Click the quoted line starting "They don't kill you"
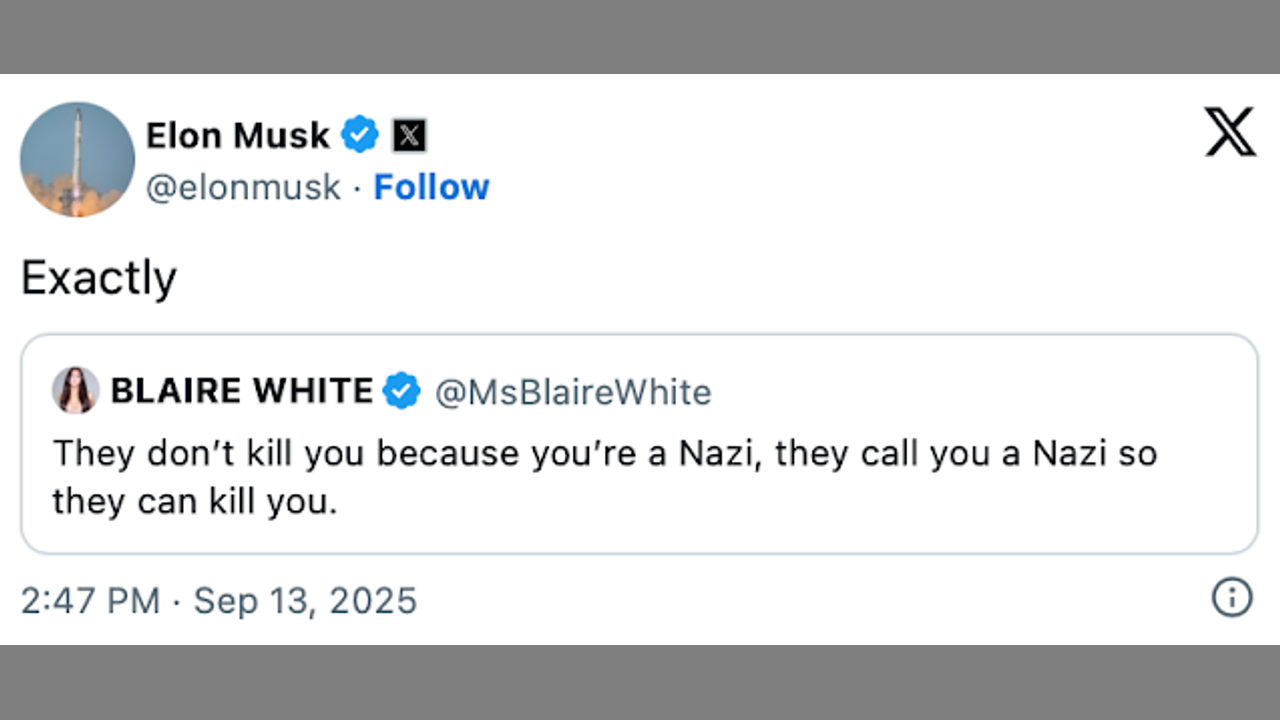 pos(604,454)
